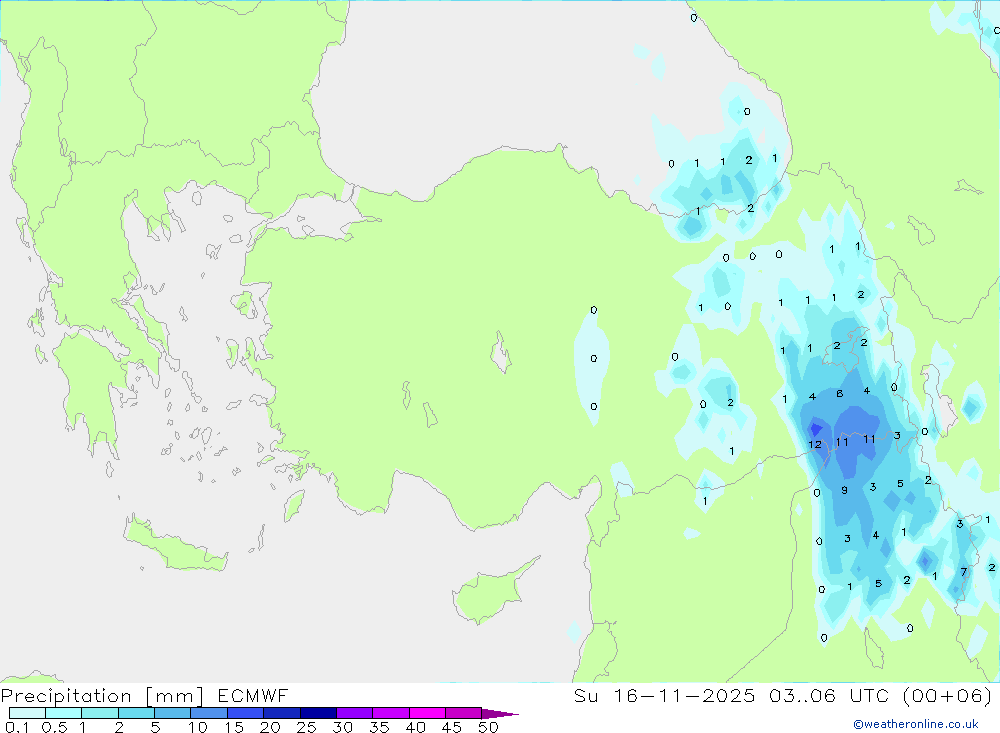Click the 'Su 16-11-2025 03..06 UTC (00+06)' timestamp

click(783, 695)
